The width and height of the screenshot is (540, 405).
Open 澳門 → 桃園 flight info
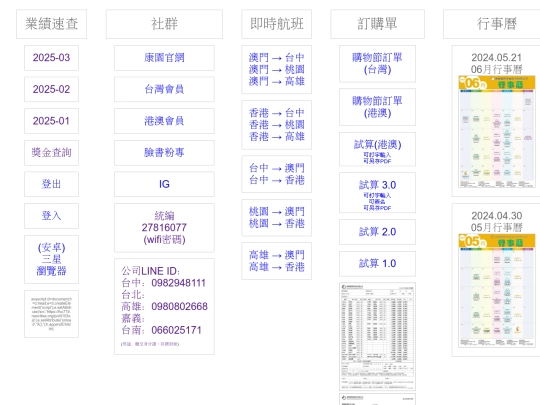(x=277, y=69)
